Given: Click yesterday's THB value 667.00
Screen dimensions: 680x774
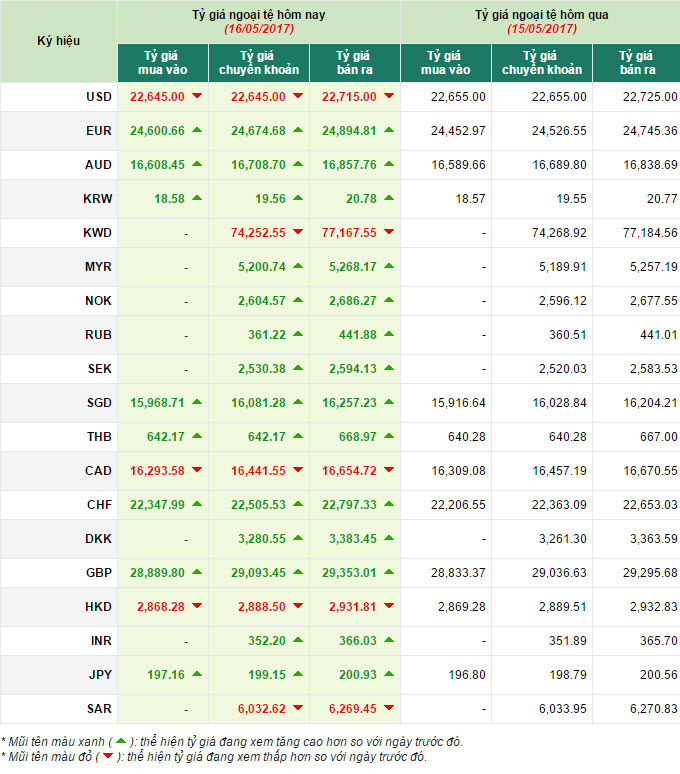Looking at the screenshot, I should tap(659, 437).
